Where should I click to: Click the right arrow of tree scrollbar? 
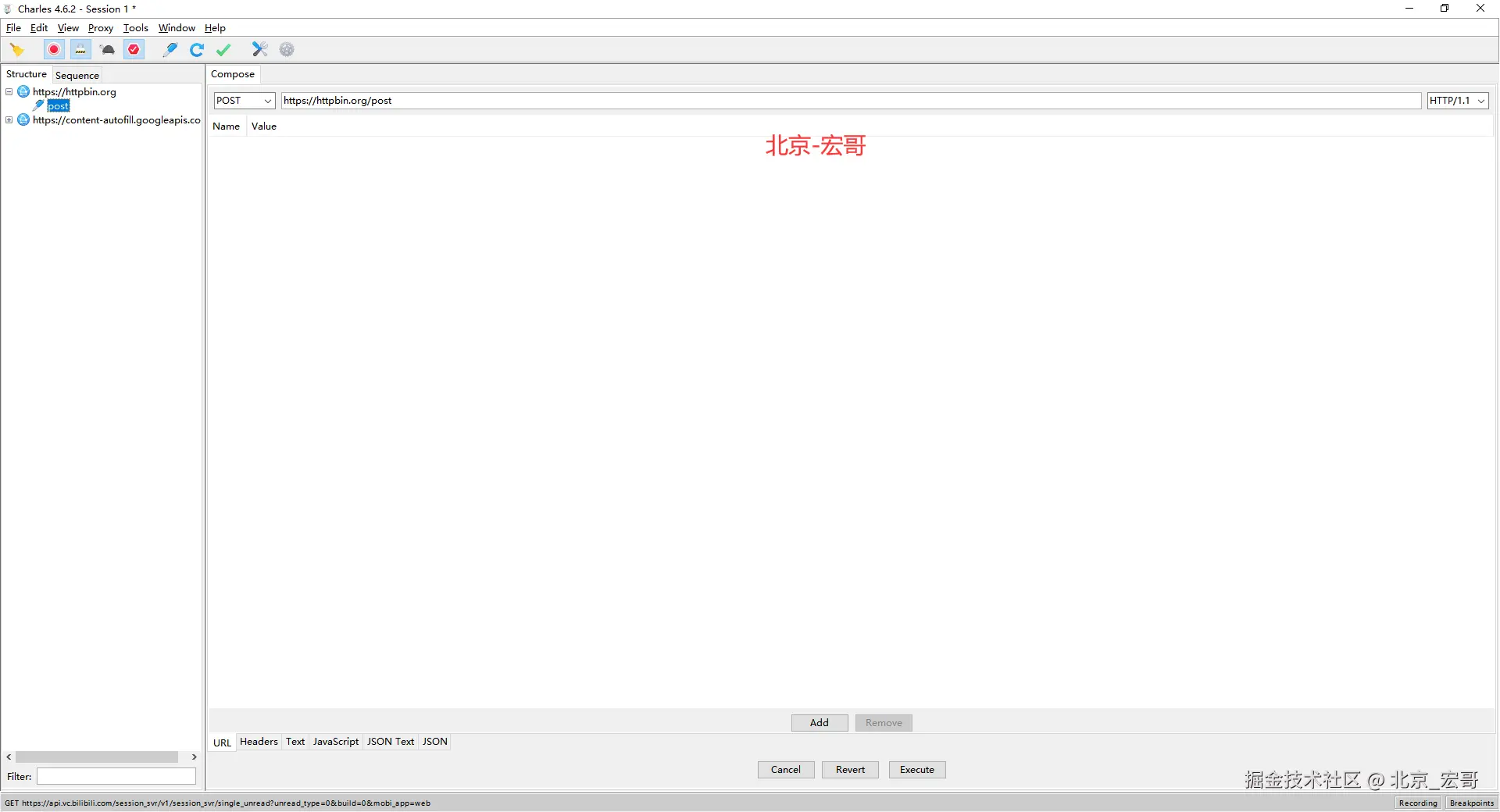click(194, 757)
